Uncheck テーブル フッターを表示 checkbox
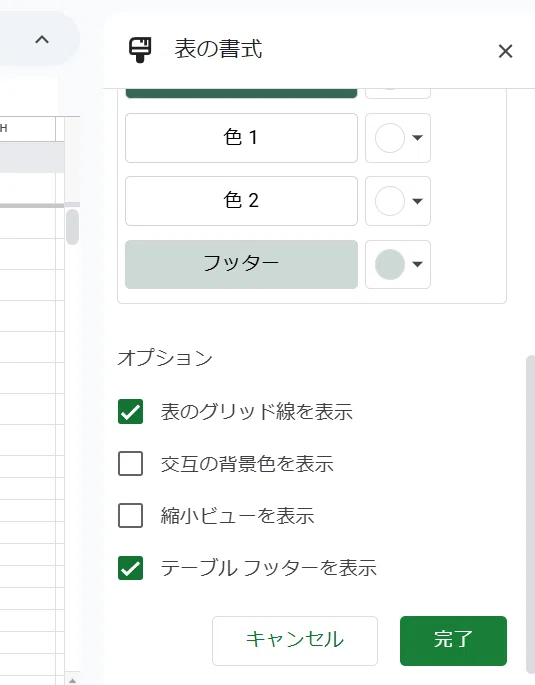This screenshot has height=685, width=535. click(x=130, y=567)
